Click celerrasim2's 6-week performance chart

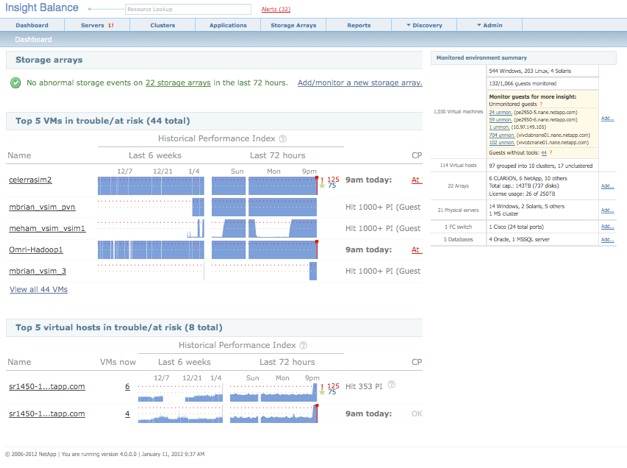151,186
